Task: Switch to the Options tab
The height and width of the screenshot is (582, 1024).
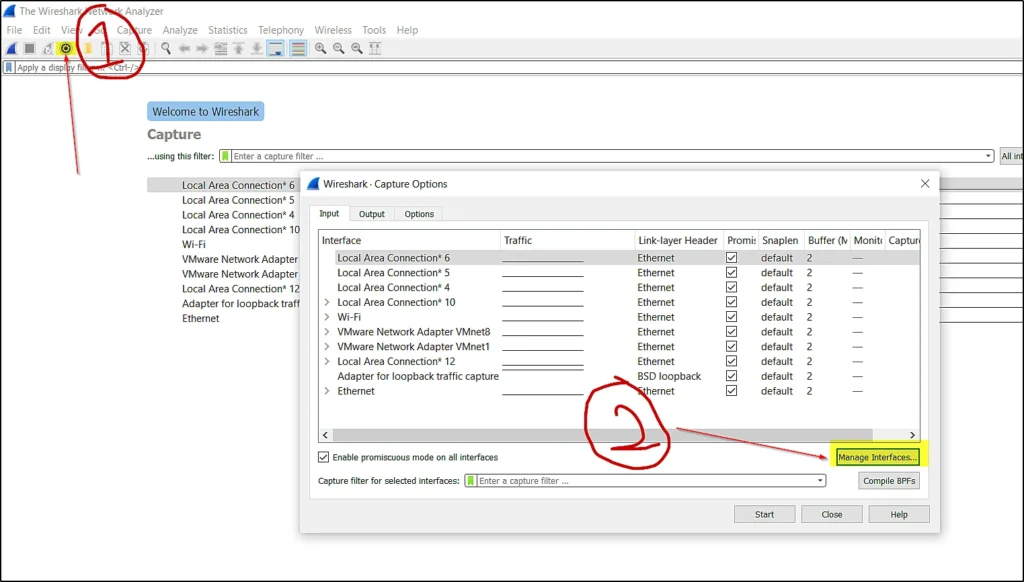Action: point(419,214)
